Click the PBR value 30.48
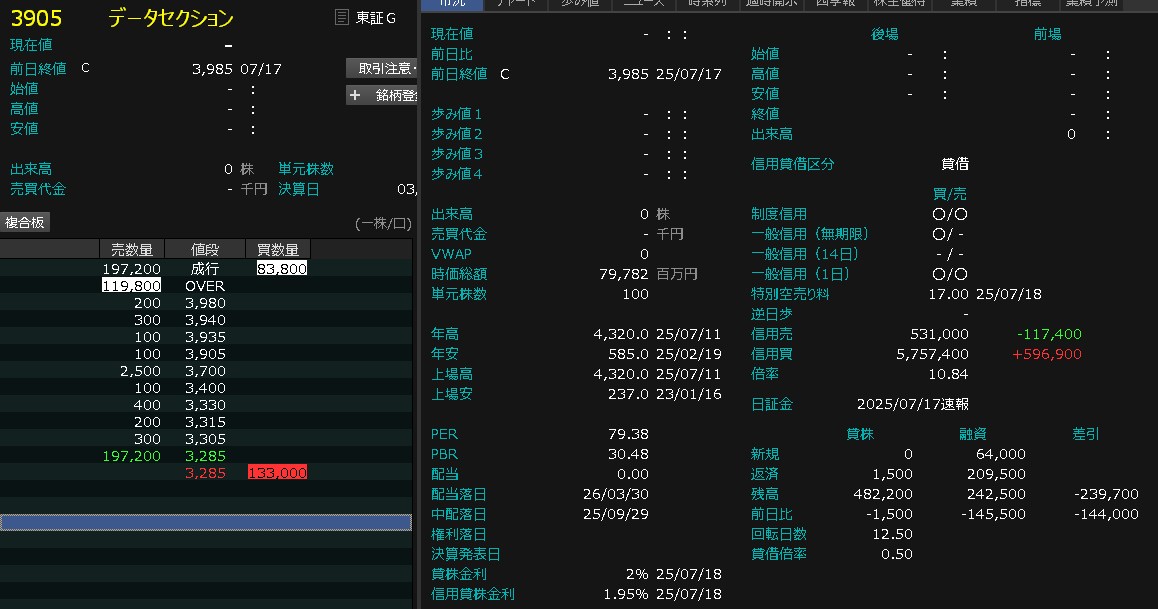The width and height of the screenshot is (1158, 609). click(628, 454)
